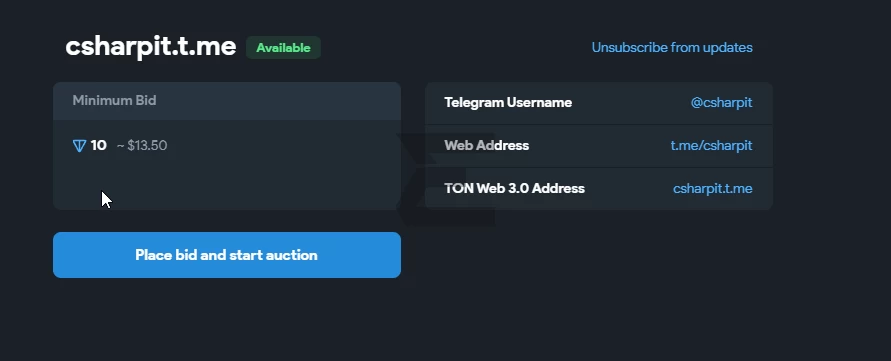Unsubscribe from updates for this username
Image resolution: width=891 pixels, height=361 pixels.
672,48
